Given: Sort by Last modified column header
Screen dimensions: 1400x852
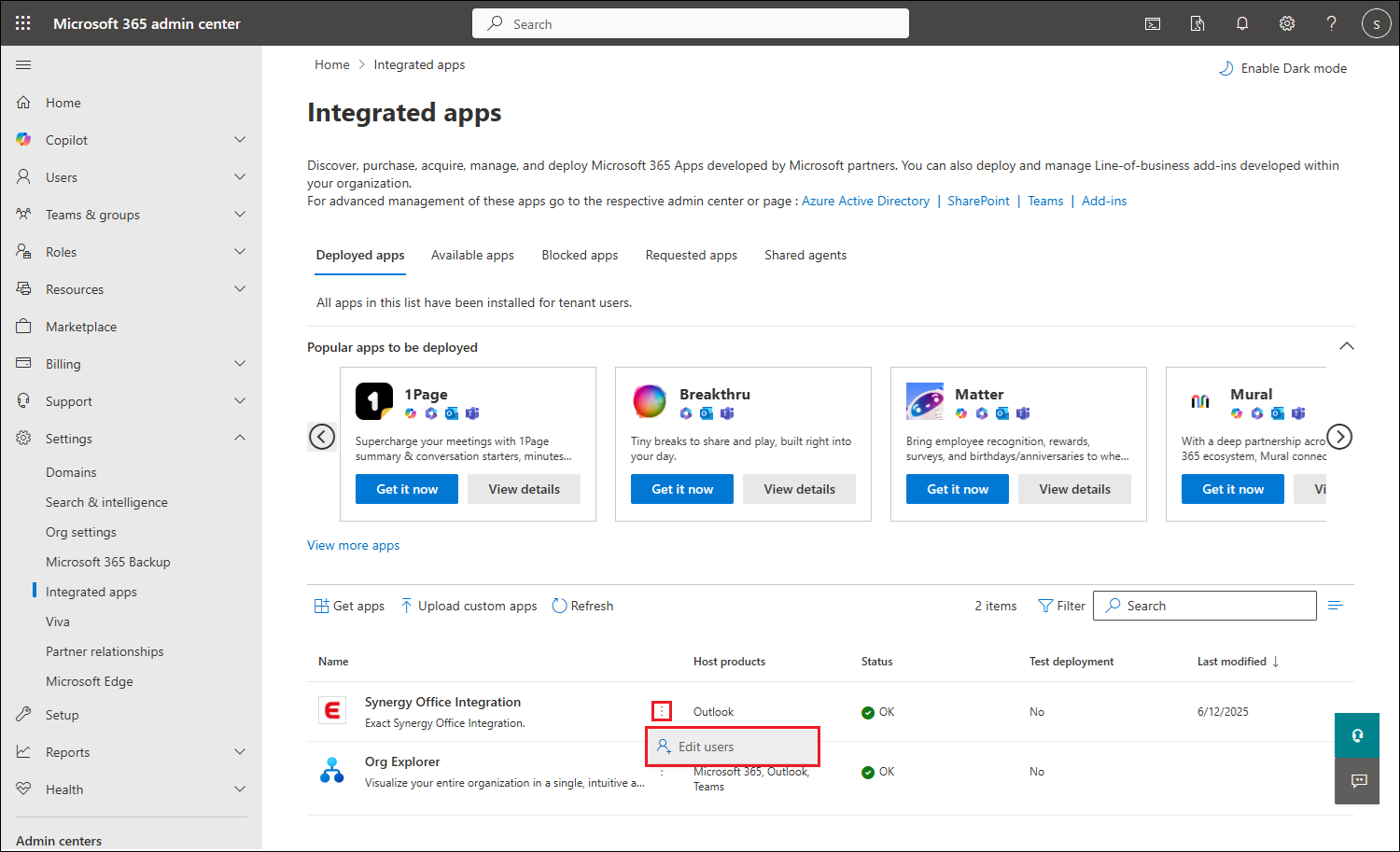Looking at the screenshot, I should click(1232, 662).
